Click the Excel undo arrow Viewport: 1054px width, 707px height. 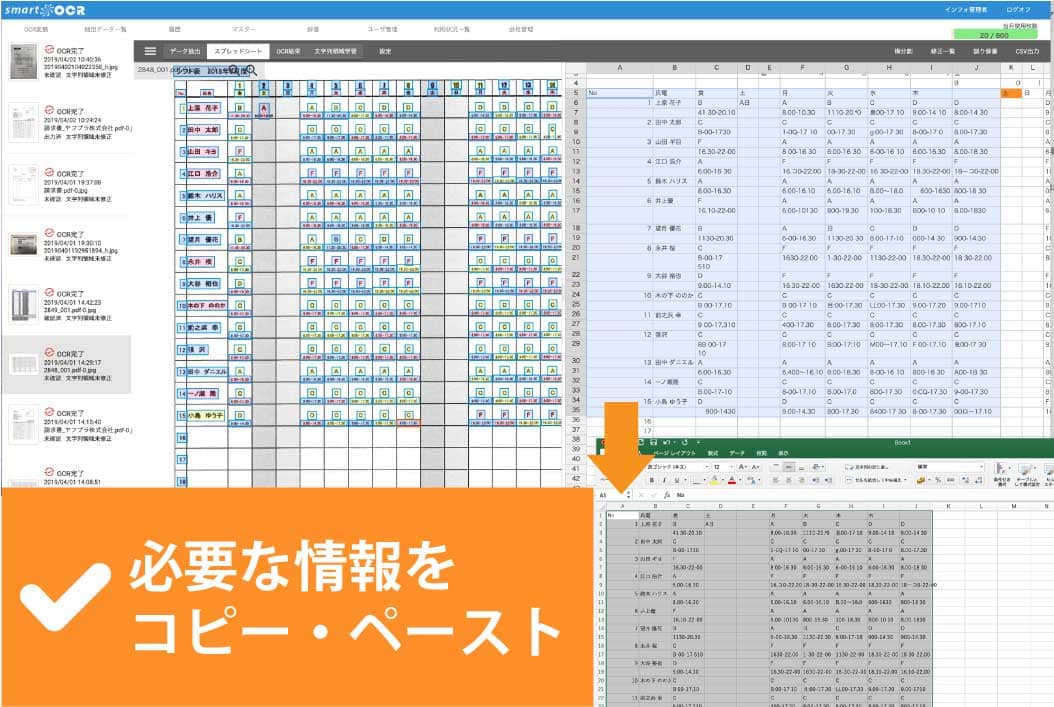tap(666, 442)
